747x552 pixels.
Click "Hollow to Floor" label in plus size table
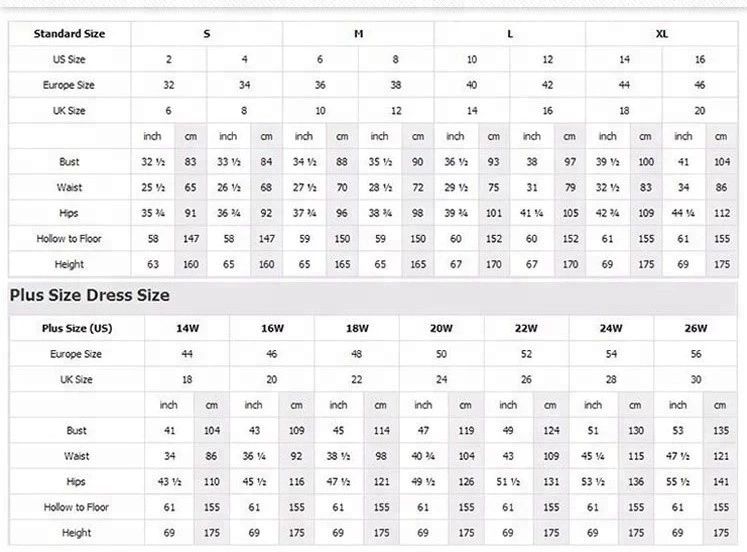(77, 508)
